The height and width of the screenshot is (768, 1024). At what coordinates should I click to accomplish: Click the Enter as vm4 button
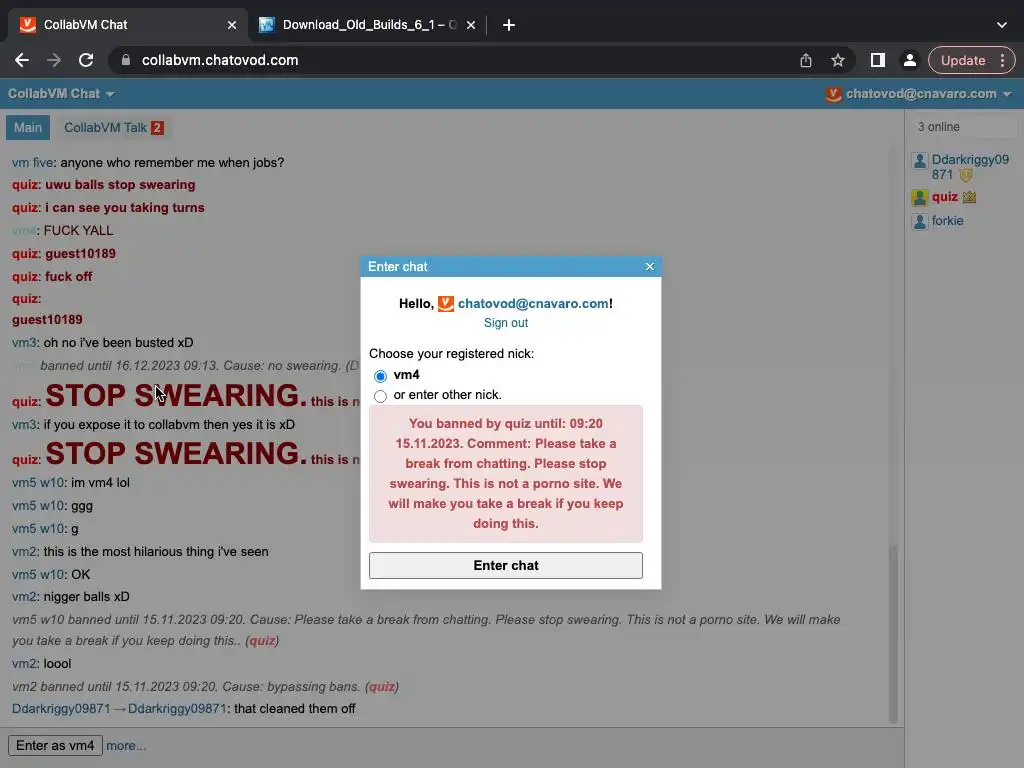tap(55, 745)
